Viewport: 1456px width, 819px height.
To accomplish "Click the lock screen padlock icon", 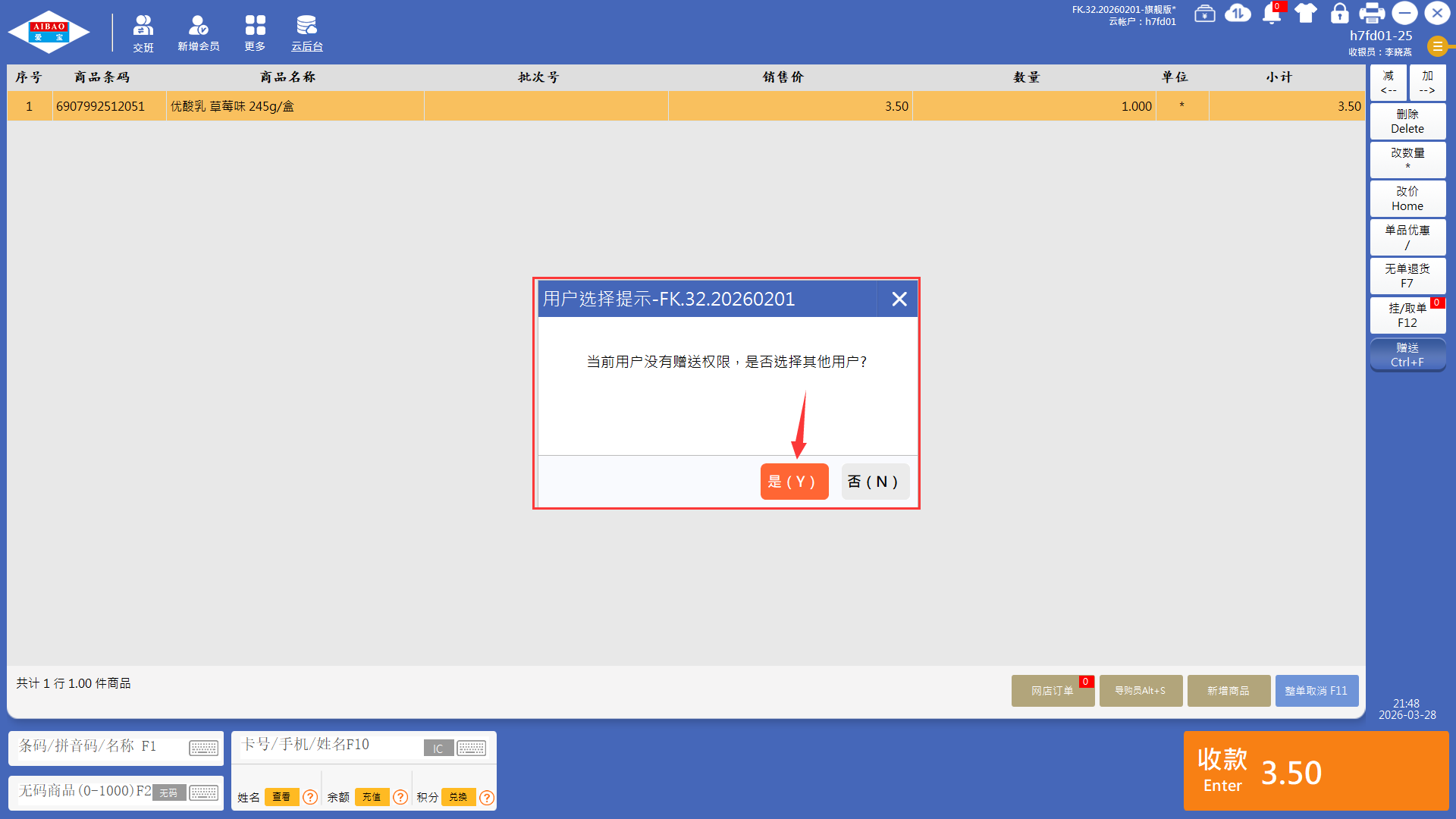I will (x=1339, y=14).
